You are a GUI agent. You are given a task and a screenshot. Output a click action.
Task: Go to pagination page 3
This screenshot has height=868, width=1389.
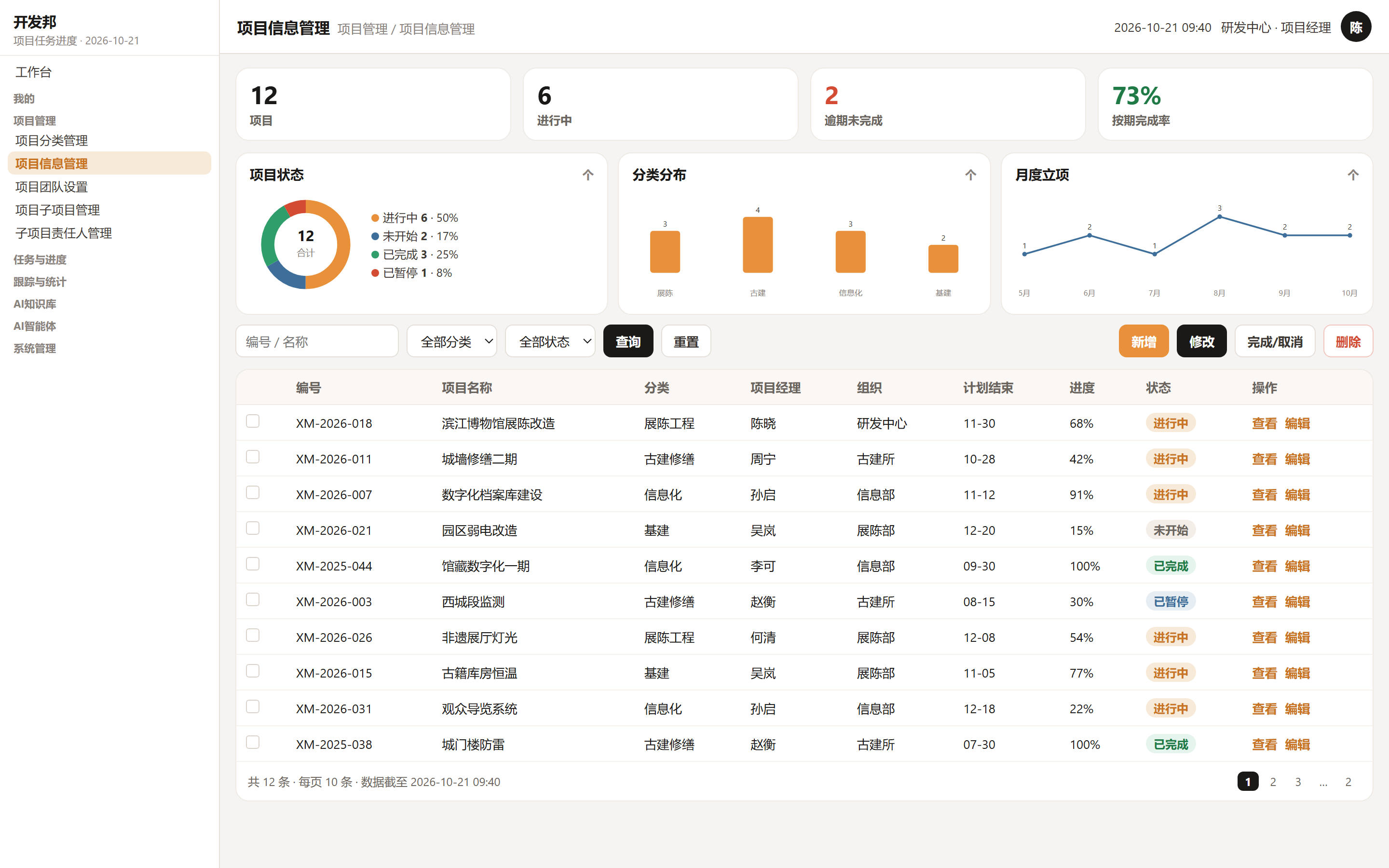[1298, 782]
